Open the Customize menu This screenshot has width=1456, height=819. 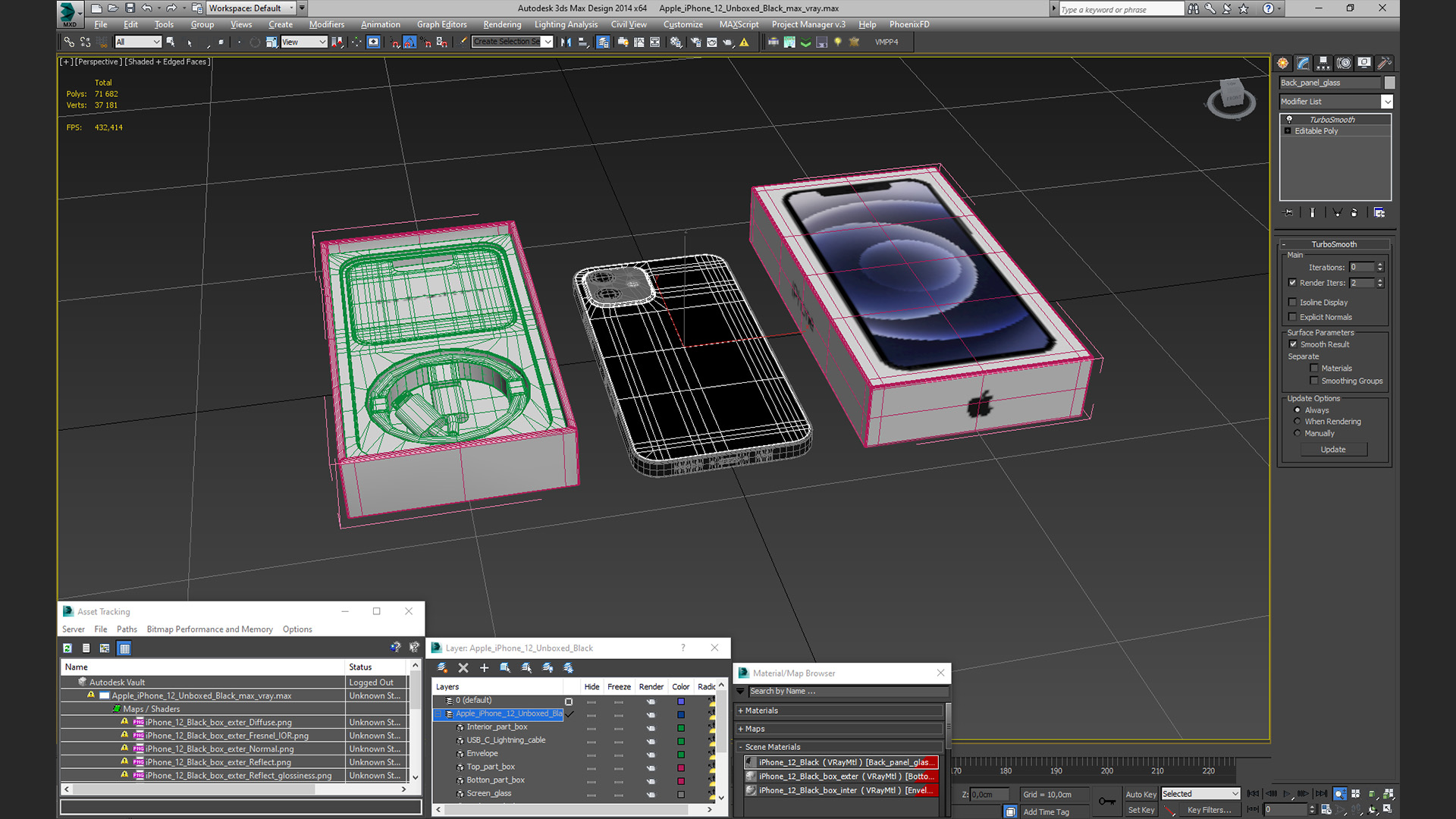click(682, 24)
